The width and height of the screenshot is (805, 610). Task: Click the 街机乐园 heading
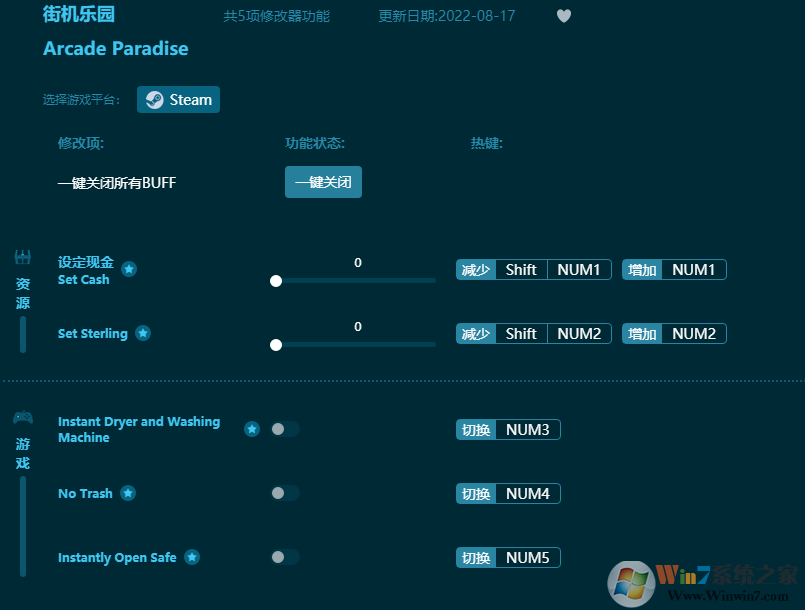[79, 14]
